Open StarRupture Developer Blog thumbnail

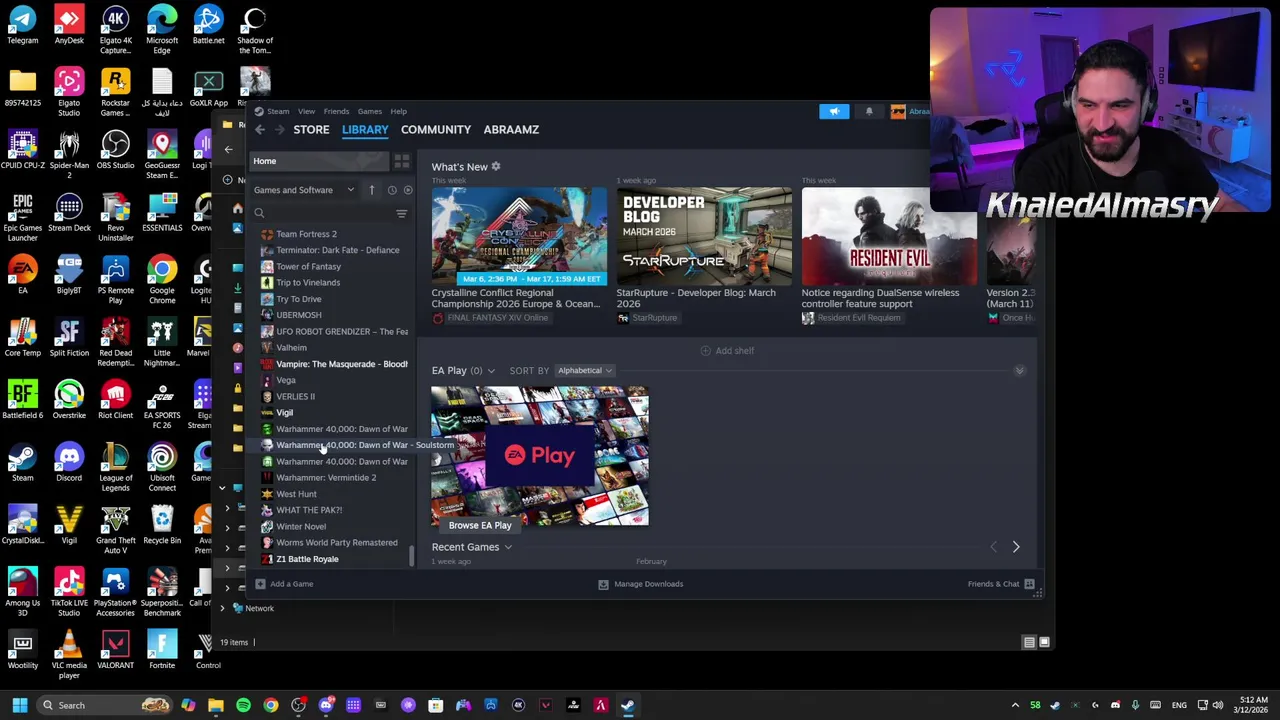704,237
